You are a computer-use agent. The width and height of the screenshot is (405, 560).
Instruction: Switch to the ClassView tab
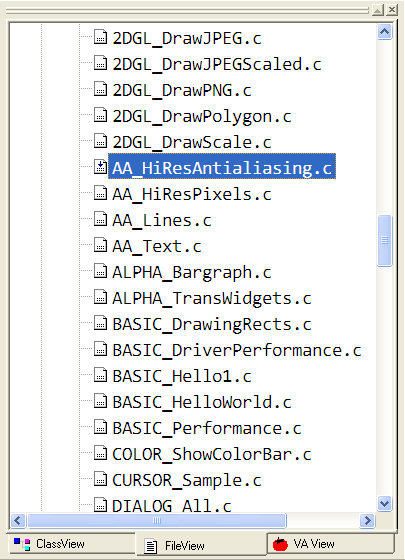71,544
